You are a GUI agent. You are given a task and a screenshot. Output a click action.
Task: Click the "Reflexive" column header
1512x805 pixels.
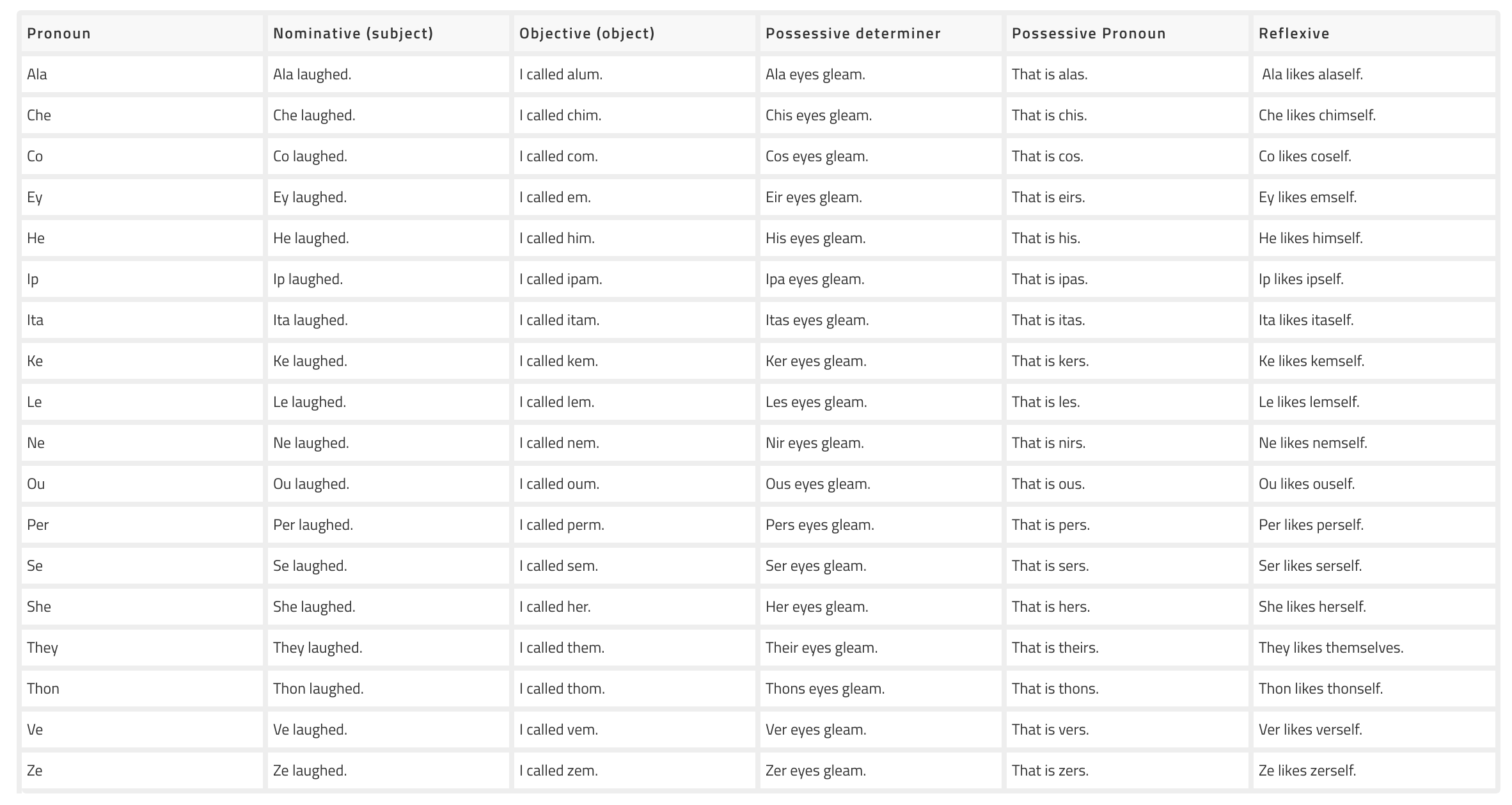(x=1294, y=33)
